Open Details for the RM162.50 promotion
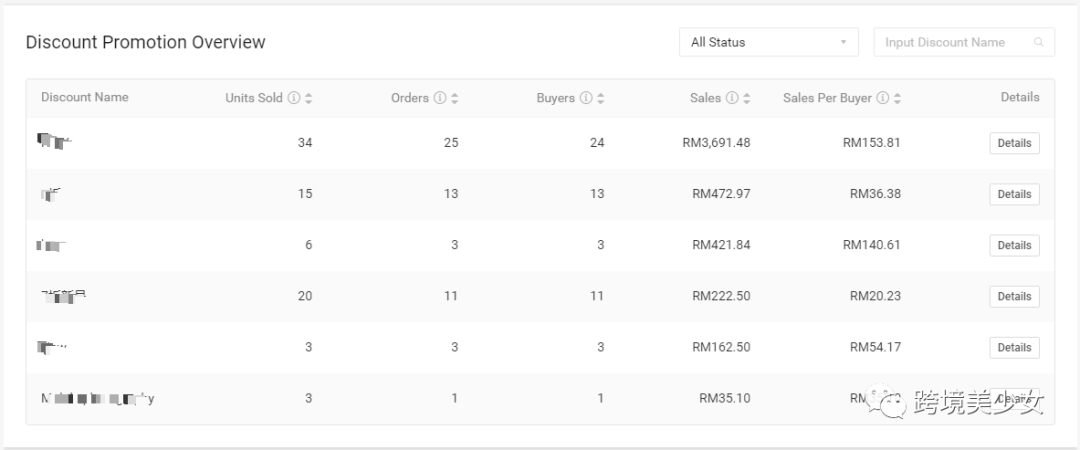Viewport: 1080px width, 450px height. (x=1015, y=347)
